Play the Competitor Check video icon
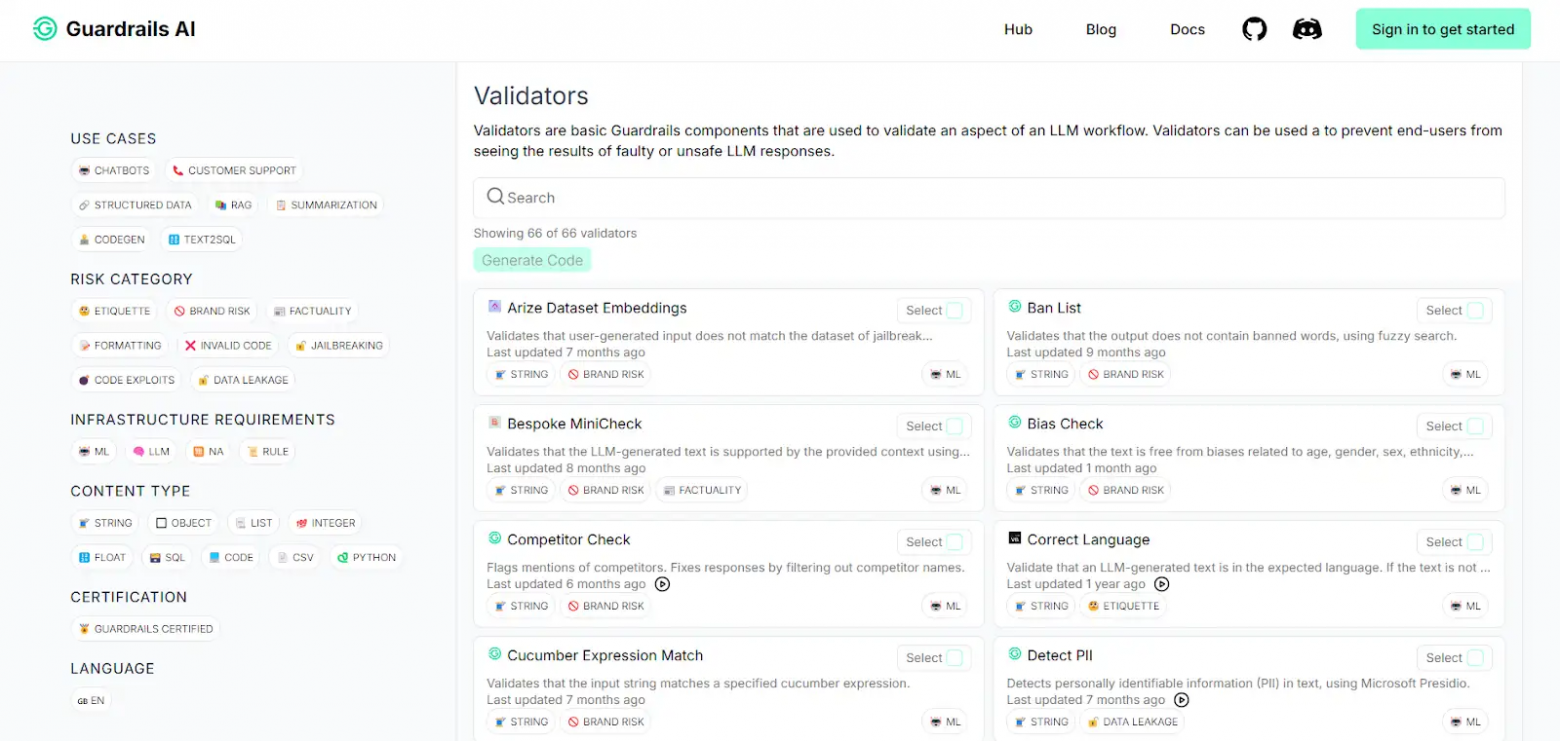Viewport: 1560px width, 741px height. tap(662, 584)
